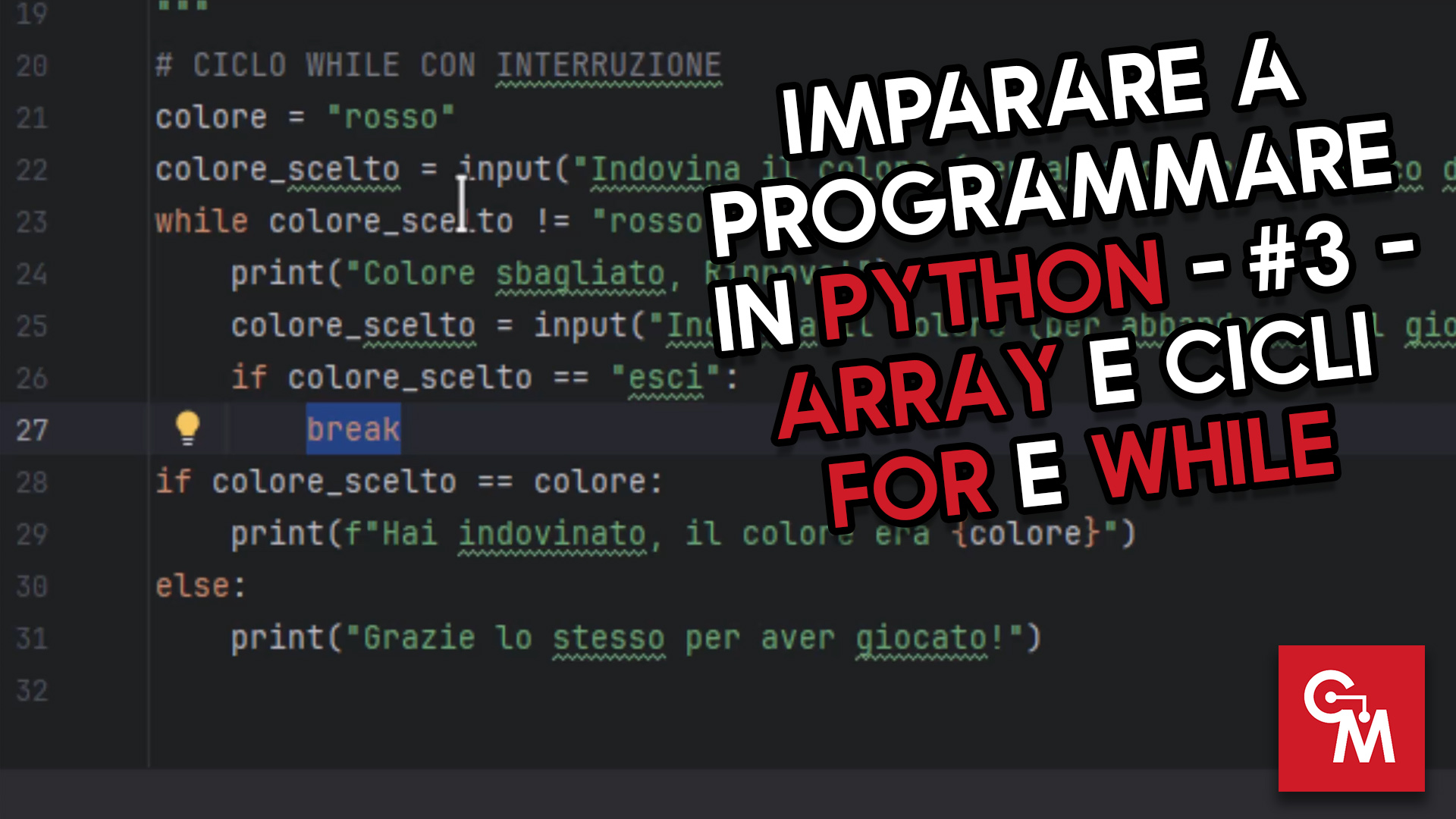Click the highlighted break keyword

353,429
